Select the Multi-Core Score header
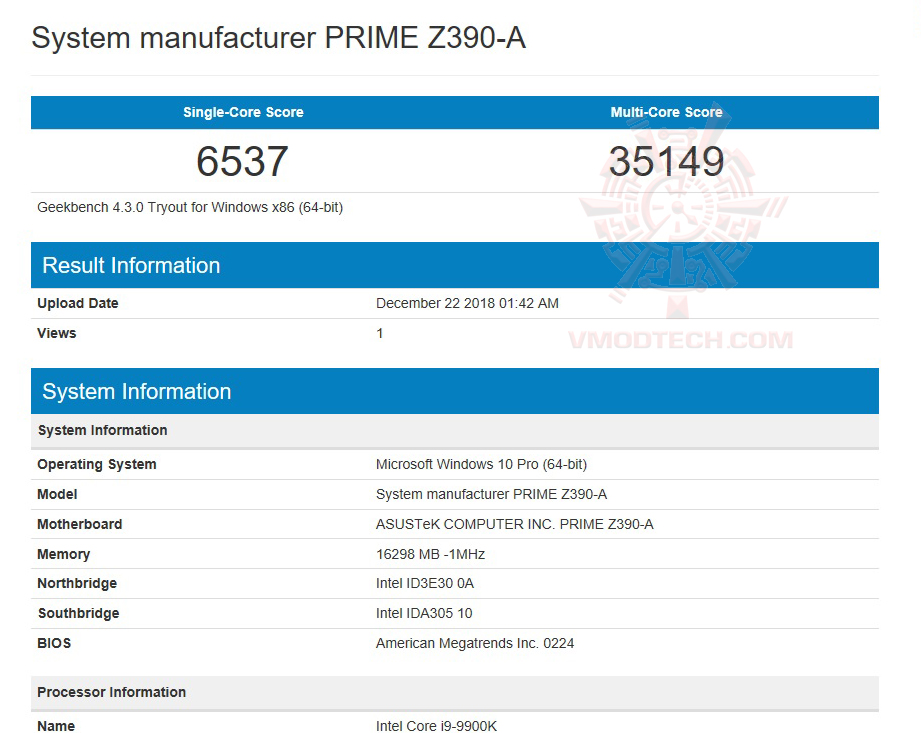The height and width of the screenshot is (733, 921). coord(666,112)
